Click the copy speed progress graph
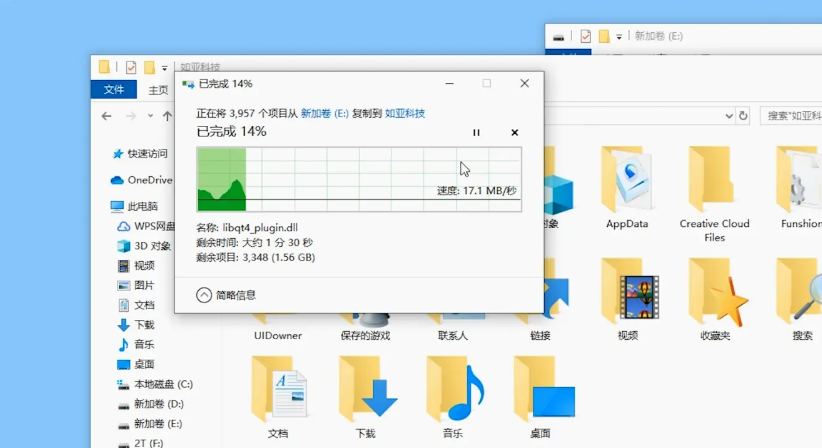This screenshot has height=448, width=822. pos(359,179)
